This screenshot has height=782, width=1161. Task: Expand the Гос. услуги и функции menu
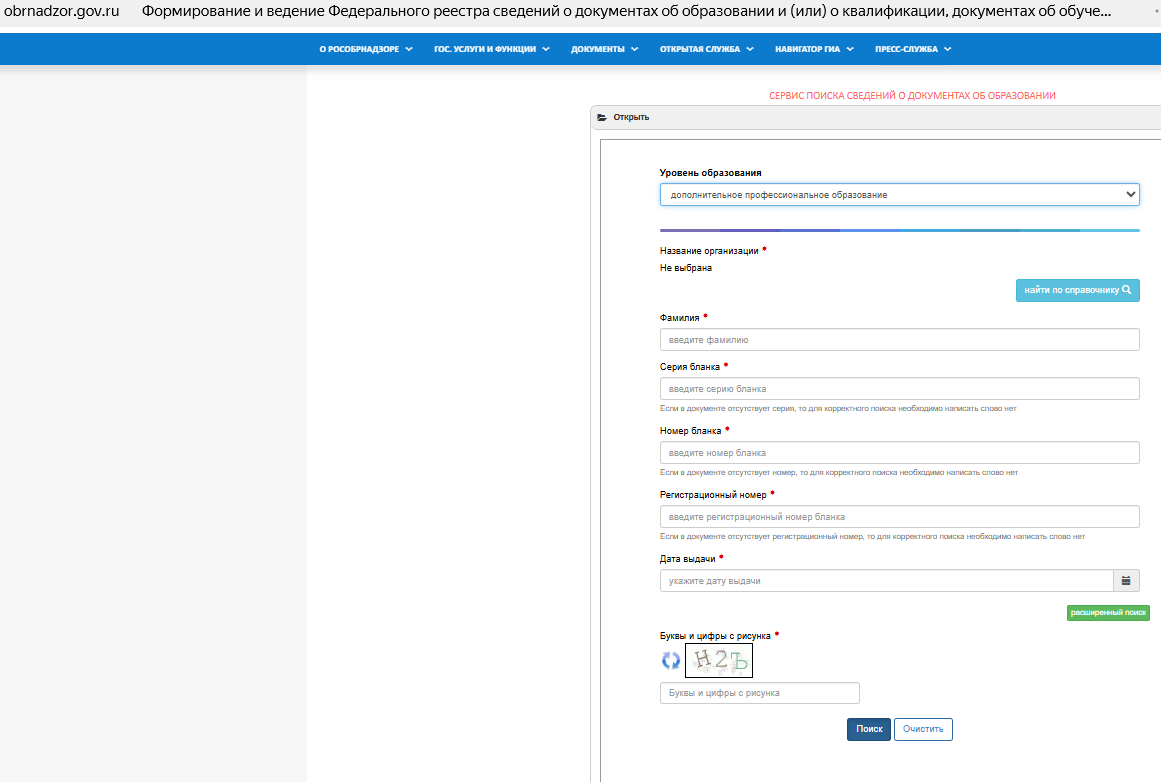point(492,49)
